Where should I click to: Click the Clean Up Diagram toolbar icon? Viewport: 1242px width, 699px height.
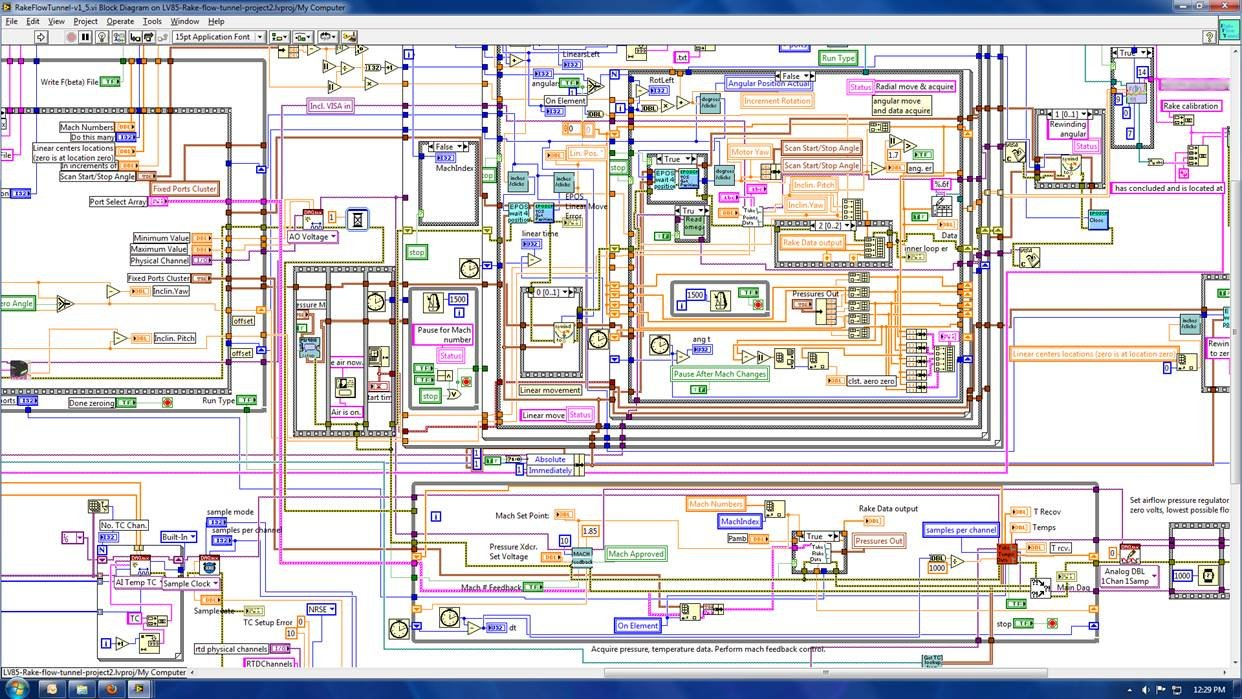pos(349,37)
